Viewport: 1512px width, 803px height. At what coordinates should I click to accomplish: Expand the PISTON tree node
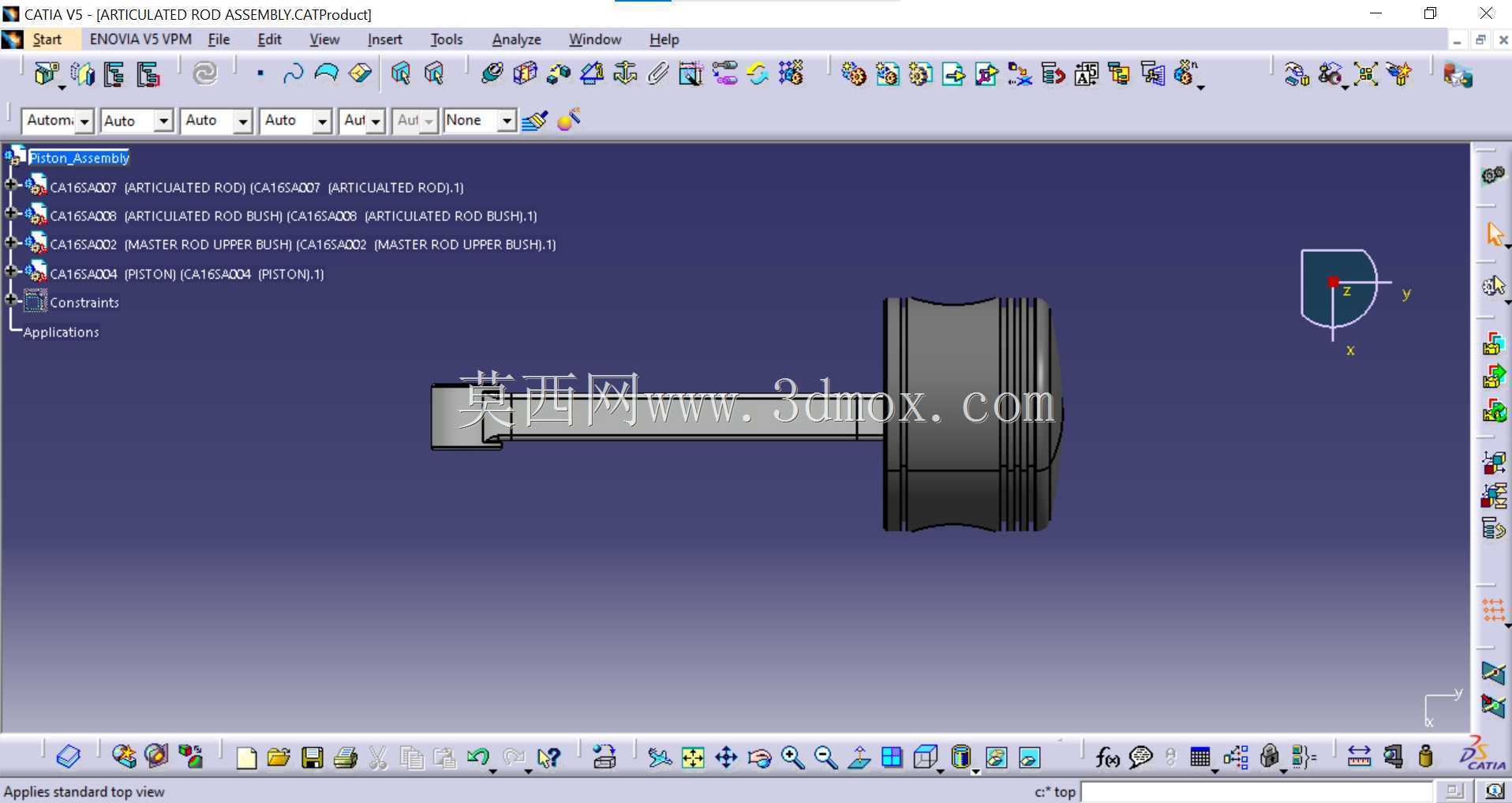coord(10,271)
